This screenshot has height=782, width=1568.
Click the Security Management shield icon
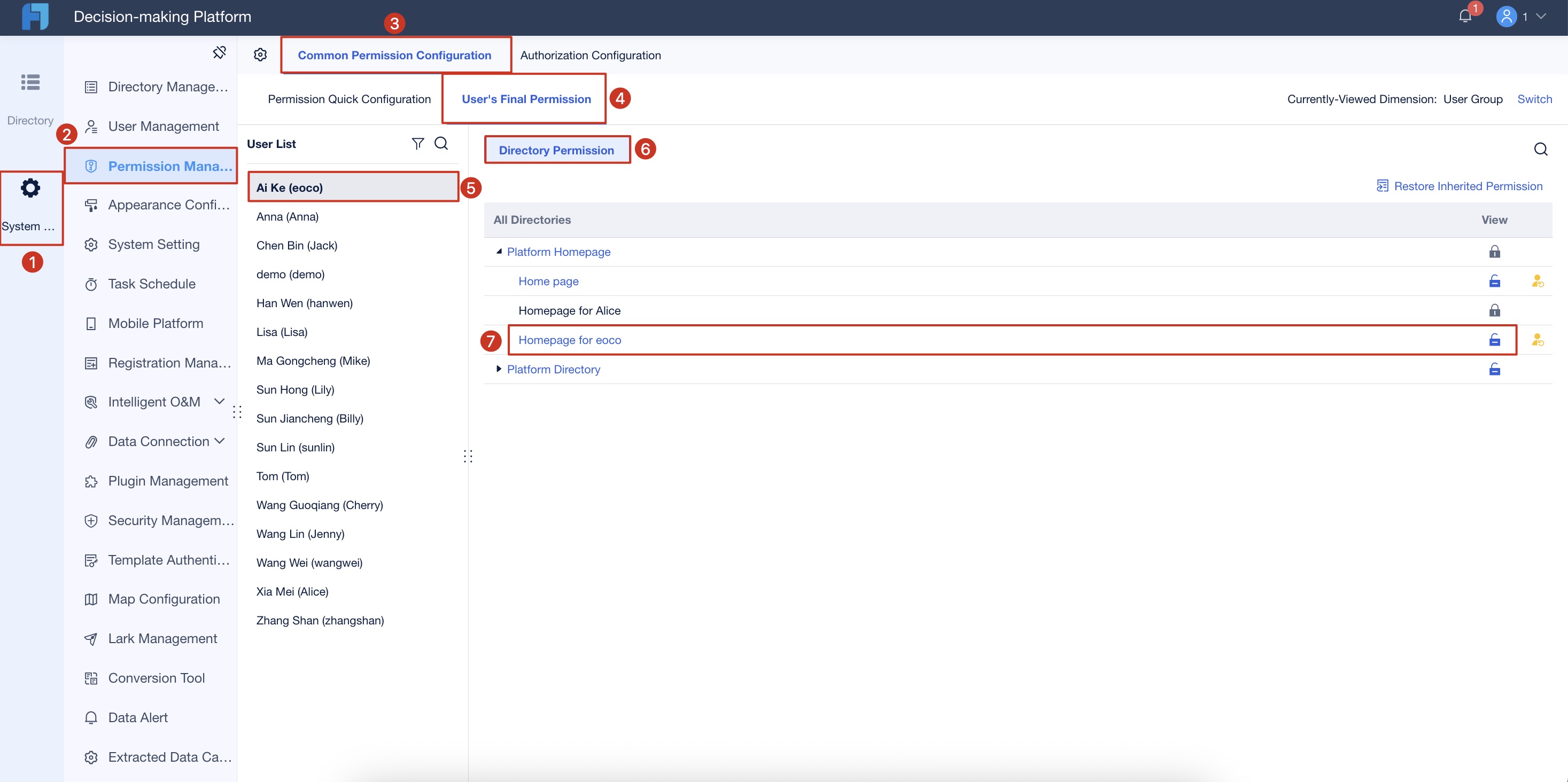(x=91, y=521)
